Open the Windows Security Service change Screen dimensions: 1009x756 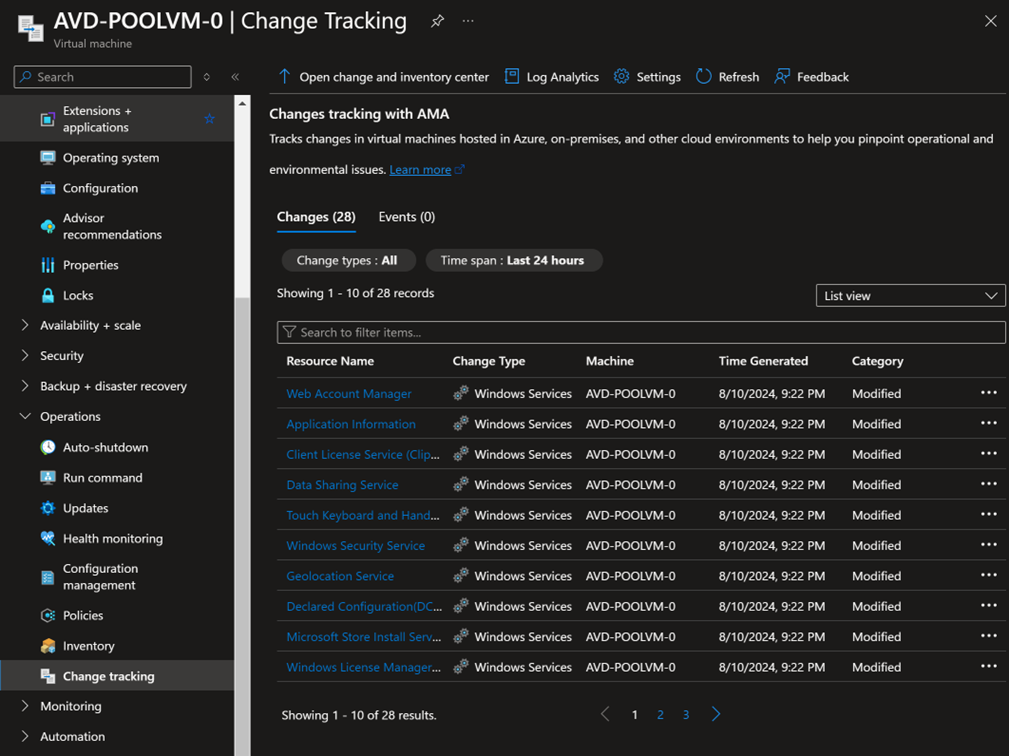pyautogui.click(x=355, y=546)
